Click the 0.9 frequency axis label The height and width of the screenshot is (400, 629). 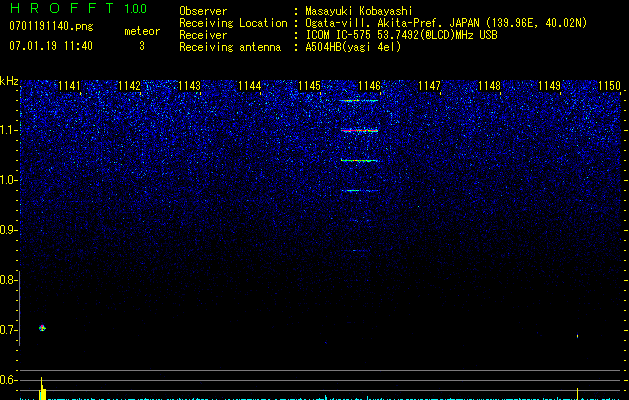tap(8, 230)
